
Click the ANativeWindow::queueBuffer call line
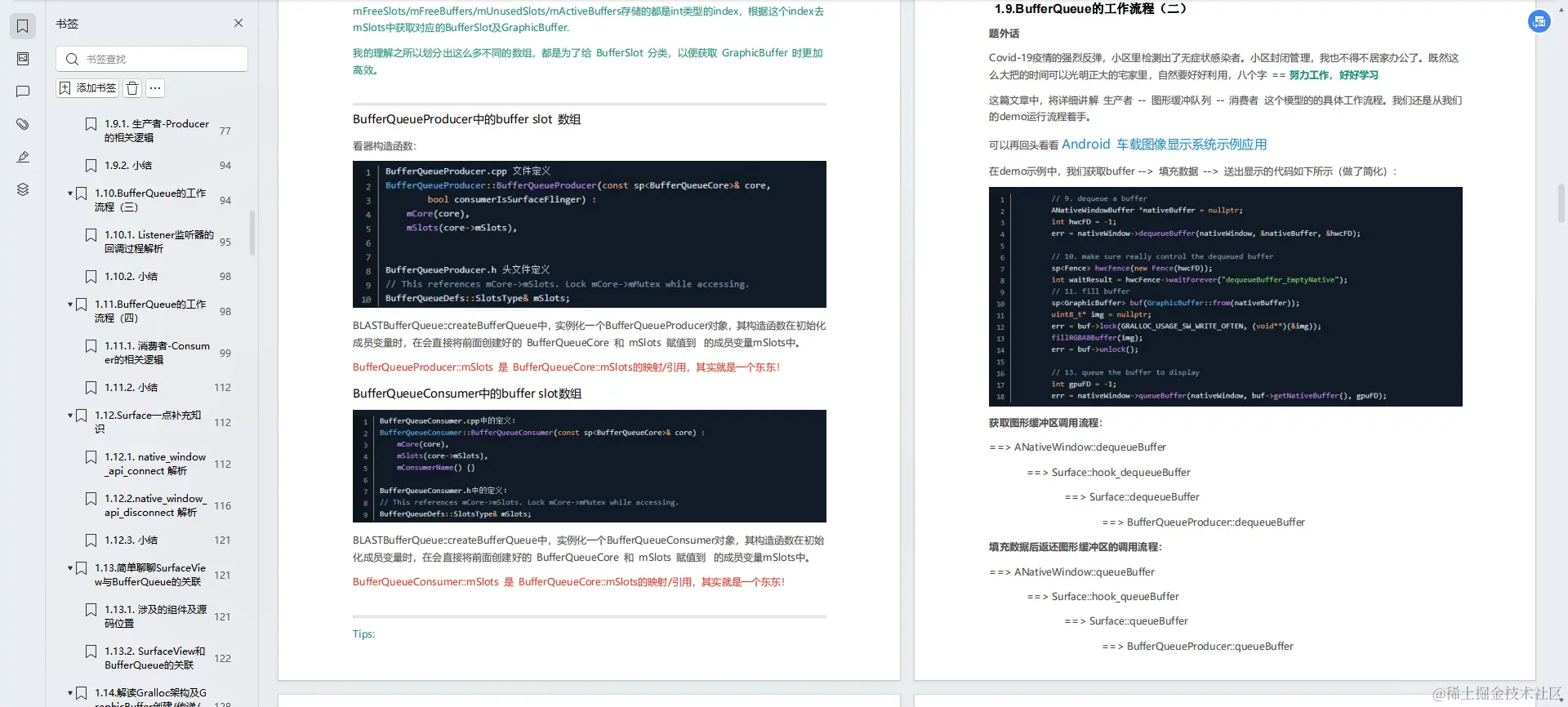tap(1072, 572)
